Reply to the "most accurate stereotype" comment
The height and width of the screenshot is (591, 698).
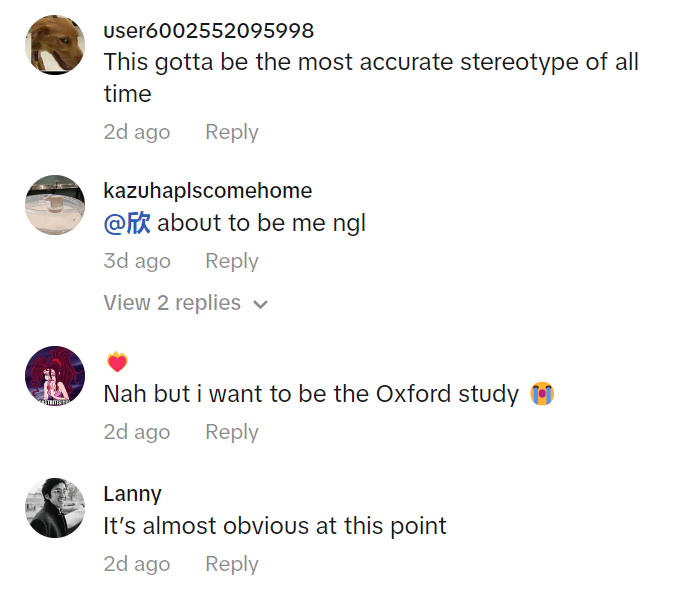tap(231, 132)
